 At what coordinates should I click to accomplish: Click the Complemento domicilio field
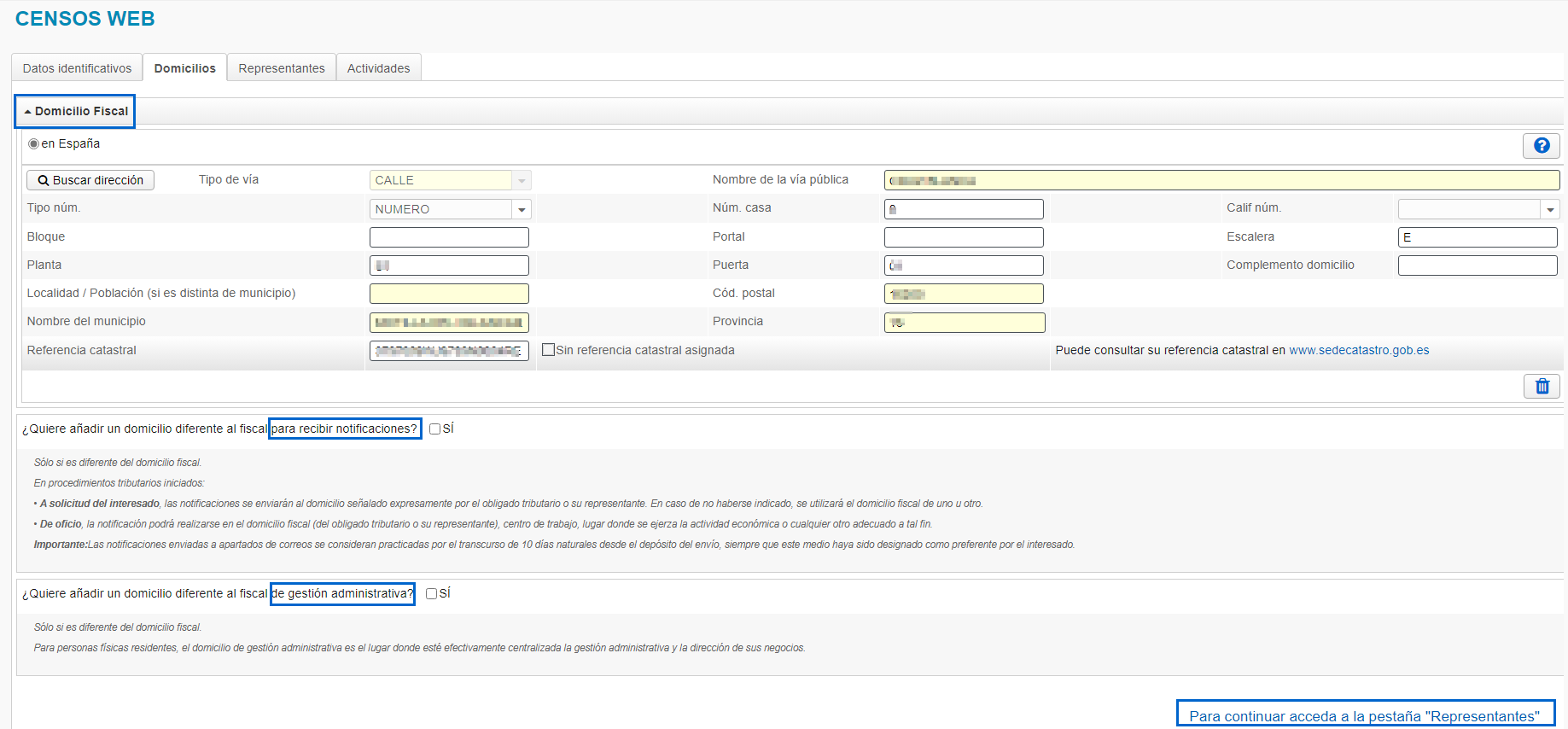click(x=1478, y=265)
